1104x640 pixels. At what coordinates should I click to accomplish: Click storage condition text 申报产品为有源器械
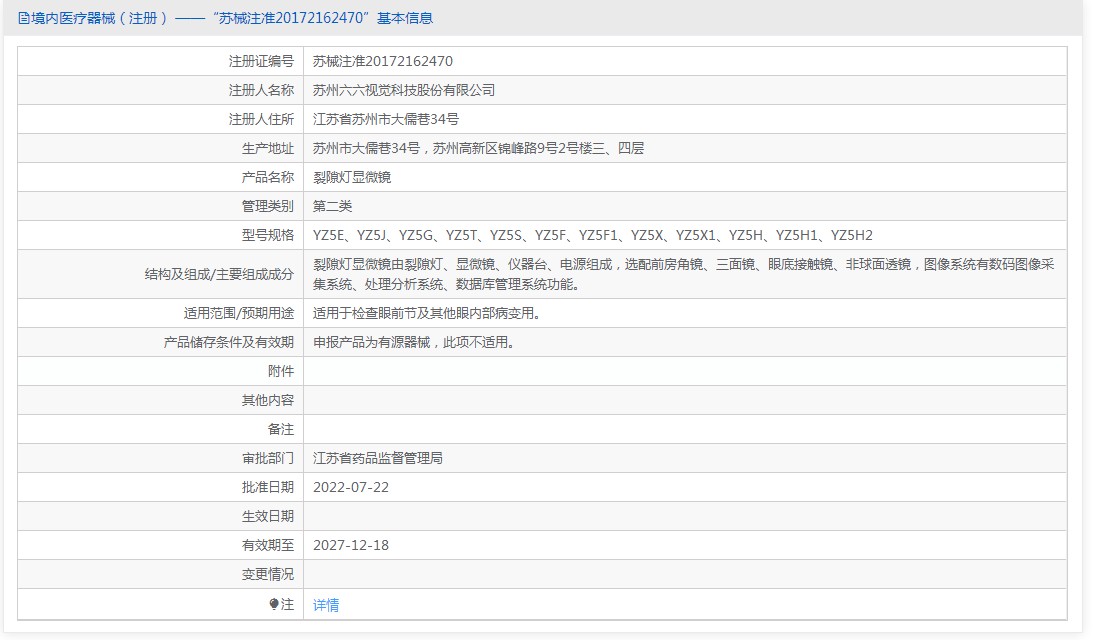pos(414,342)
